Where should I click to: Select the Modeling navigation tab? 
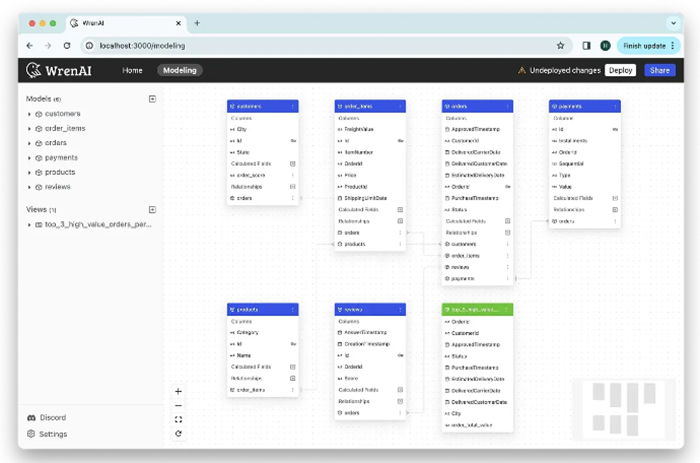click(179, 71)
